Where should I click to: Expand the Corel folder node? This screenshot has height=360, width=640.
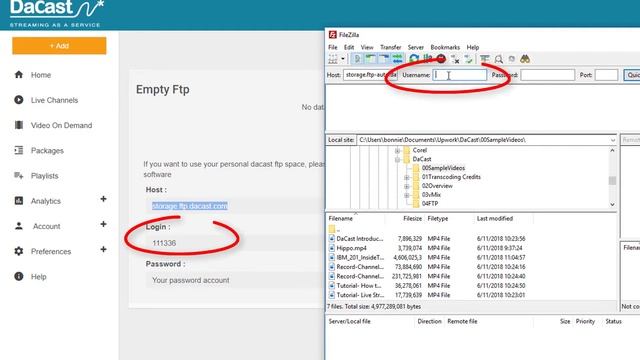397,151
